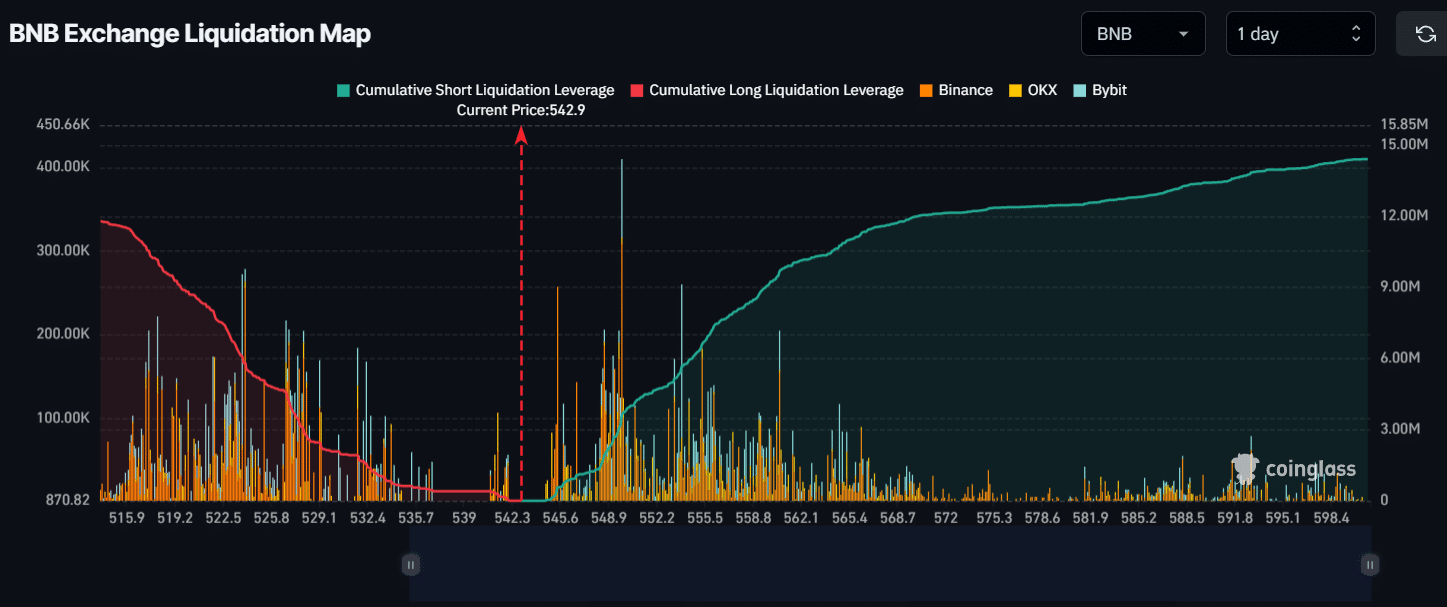Click the left handle of the range slider
The width and height of the screenshot is (1447, 607).
pyautogui.click(x=409, y=565)
